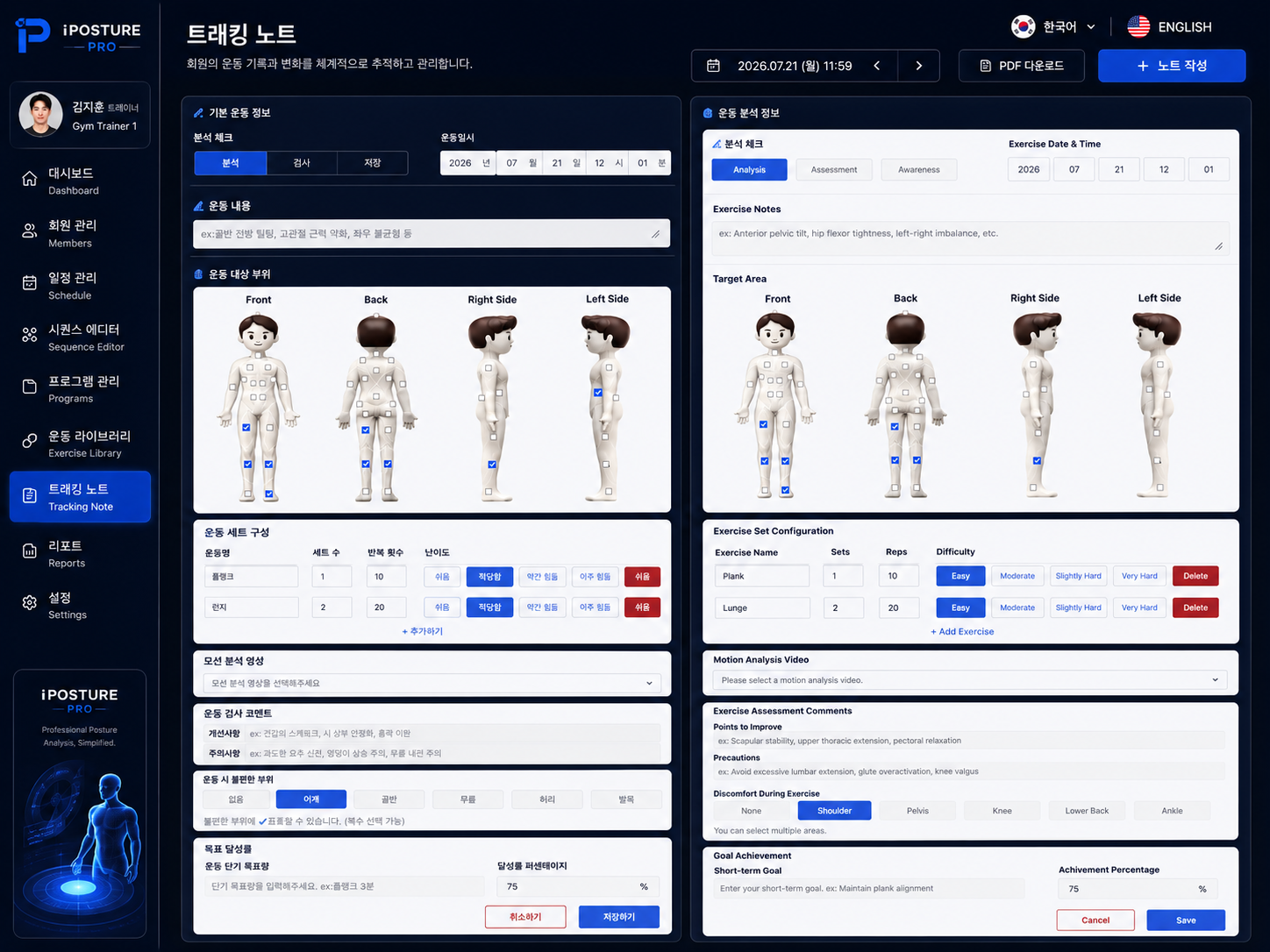Select Lower Back discomfort option
The height and width of the screenshot is (952, 1270).
[1087, 811]
